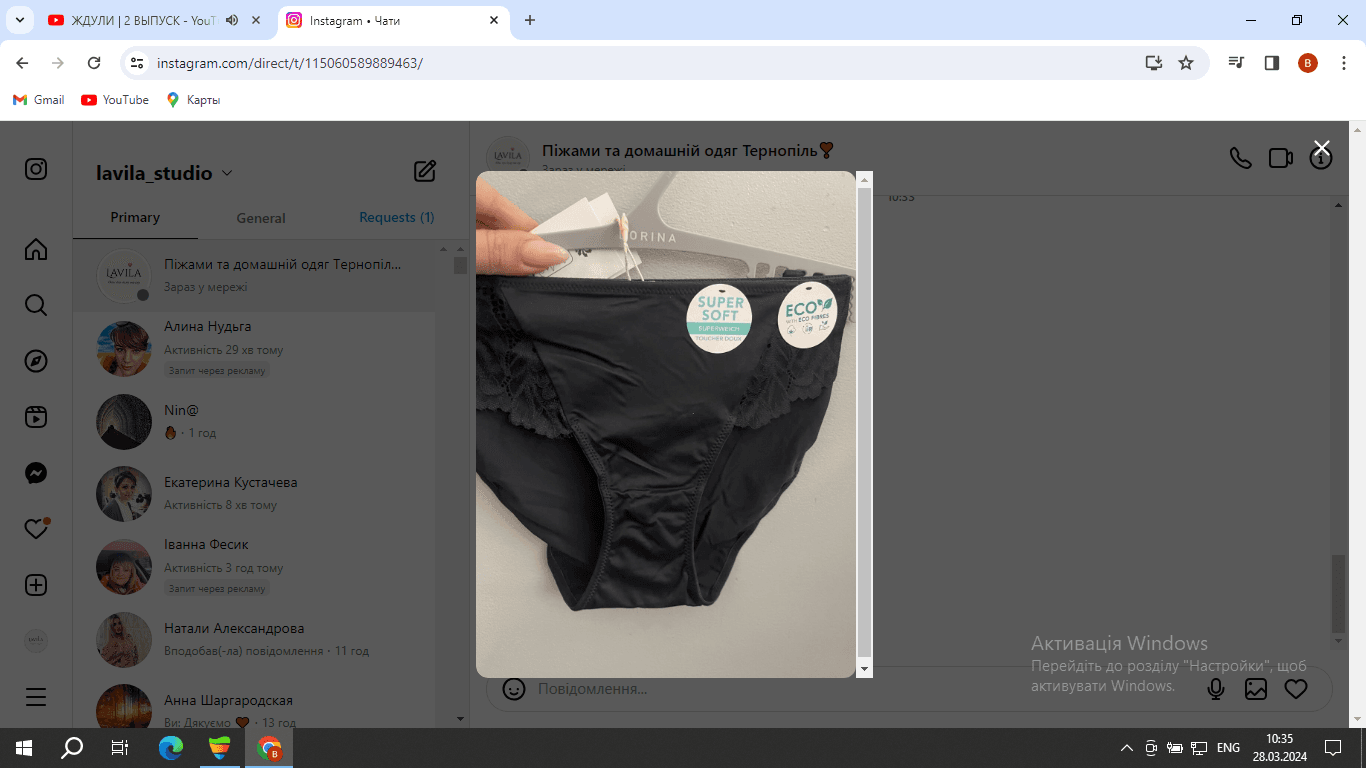Image resolution: width=1366 pixels, height=768 pixels.
Task: Open the hamburger More menu in the sidebar
Action: 36,697
